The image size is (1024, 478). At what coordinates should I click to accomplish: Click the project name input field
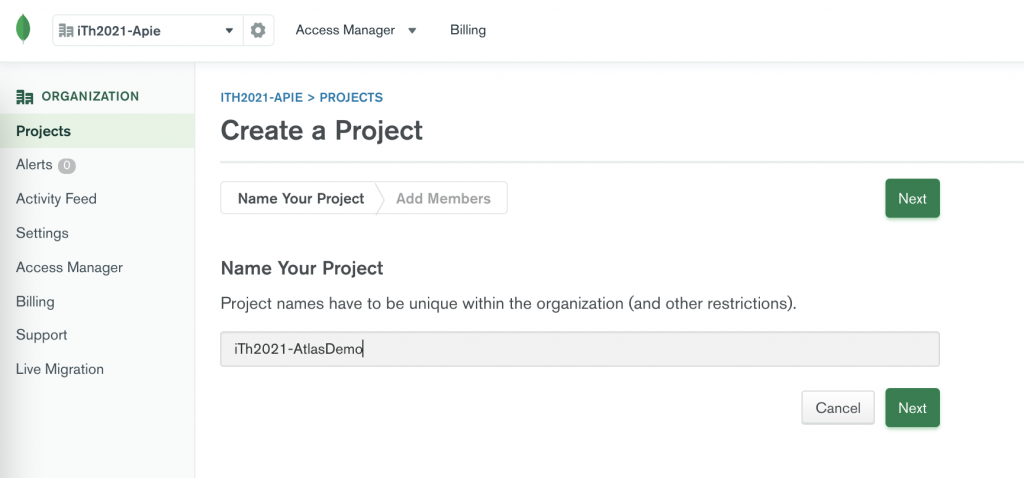click(x=579, y=349)
